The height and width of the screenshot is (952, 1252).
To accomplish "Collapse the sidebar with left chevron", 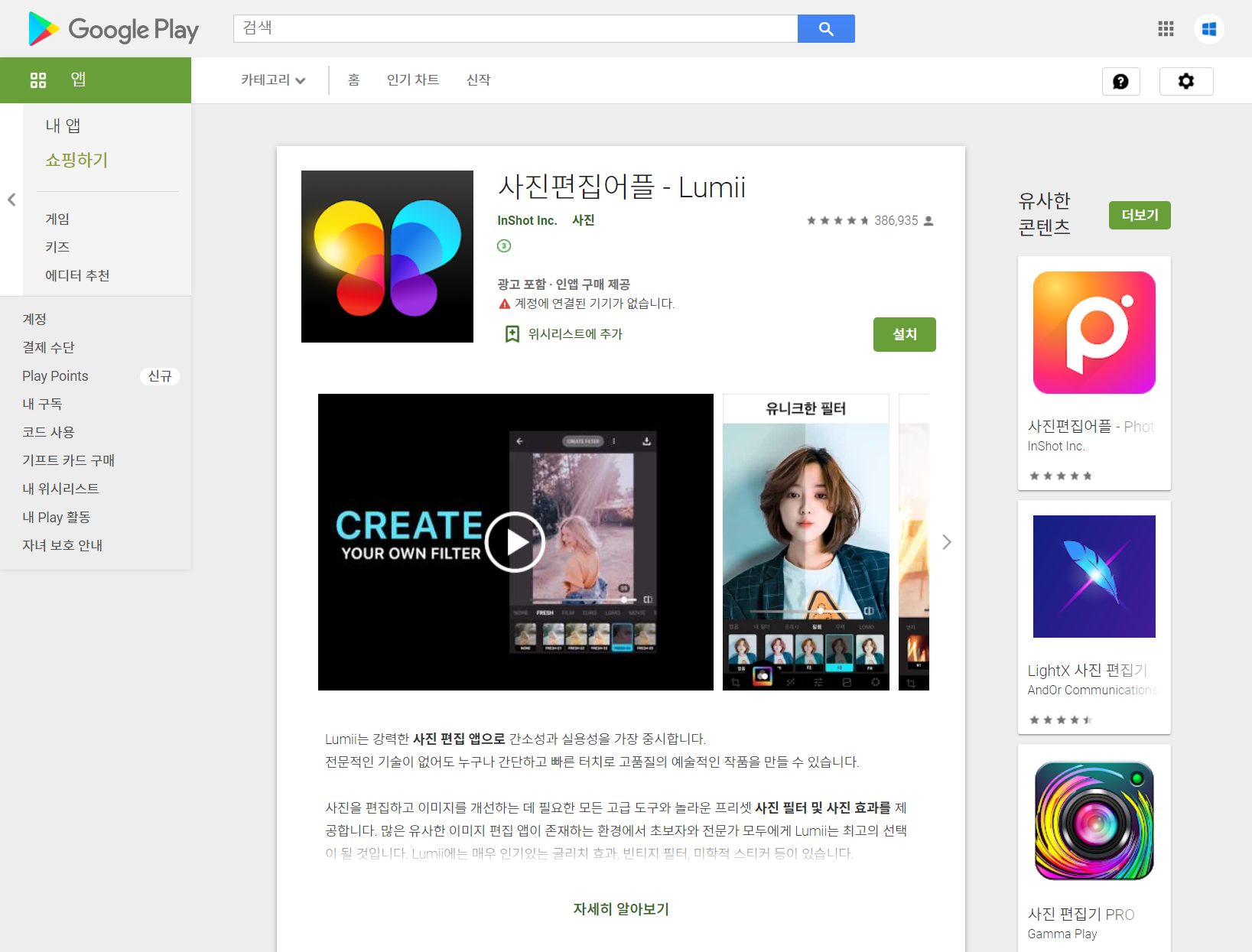I will point(11,200).
